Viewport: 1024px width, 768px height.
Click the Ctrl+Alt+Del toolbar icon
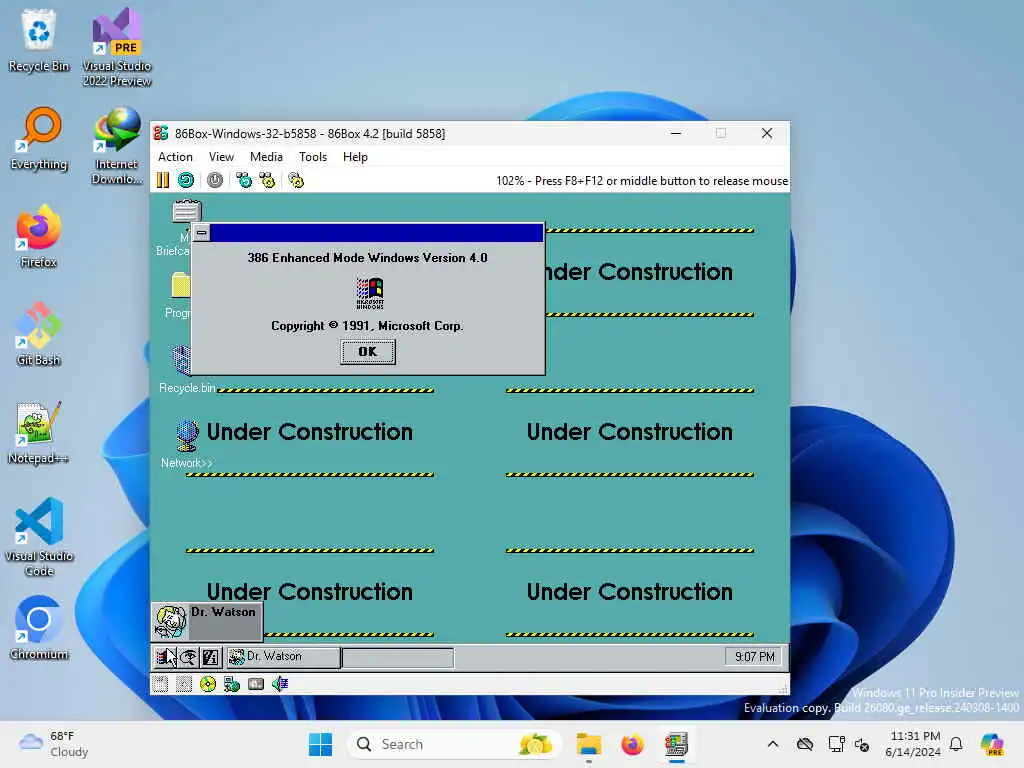pyautogui.click(x=244, y=180)
